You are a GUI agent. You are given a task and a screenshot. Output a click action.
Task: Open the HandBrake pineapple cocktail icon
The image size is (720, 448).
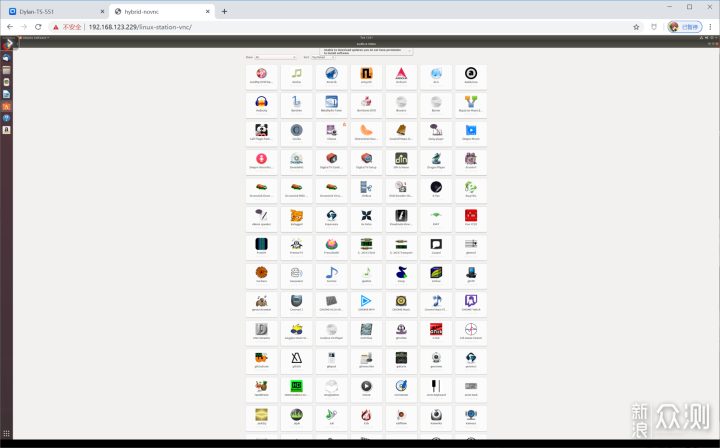coord(261,389)
